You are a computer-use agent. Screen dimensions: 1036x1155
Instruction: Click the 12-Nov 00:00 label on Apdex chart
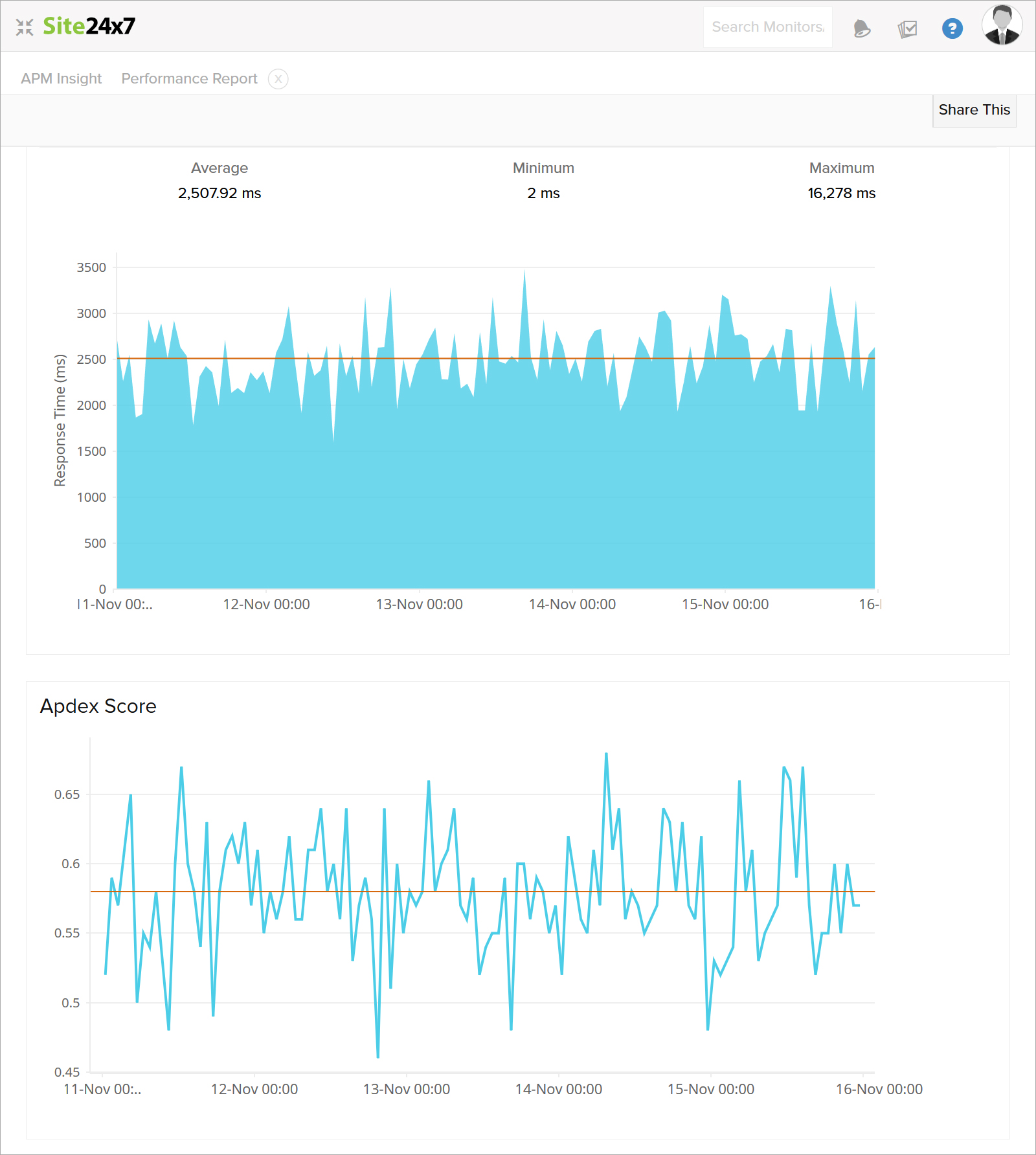[x=254, y=1089]
